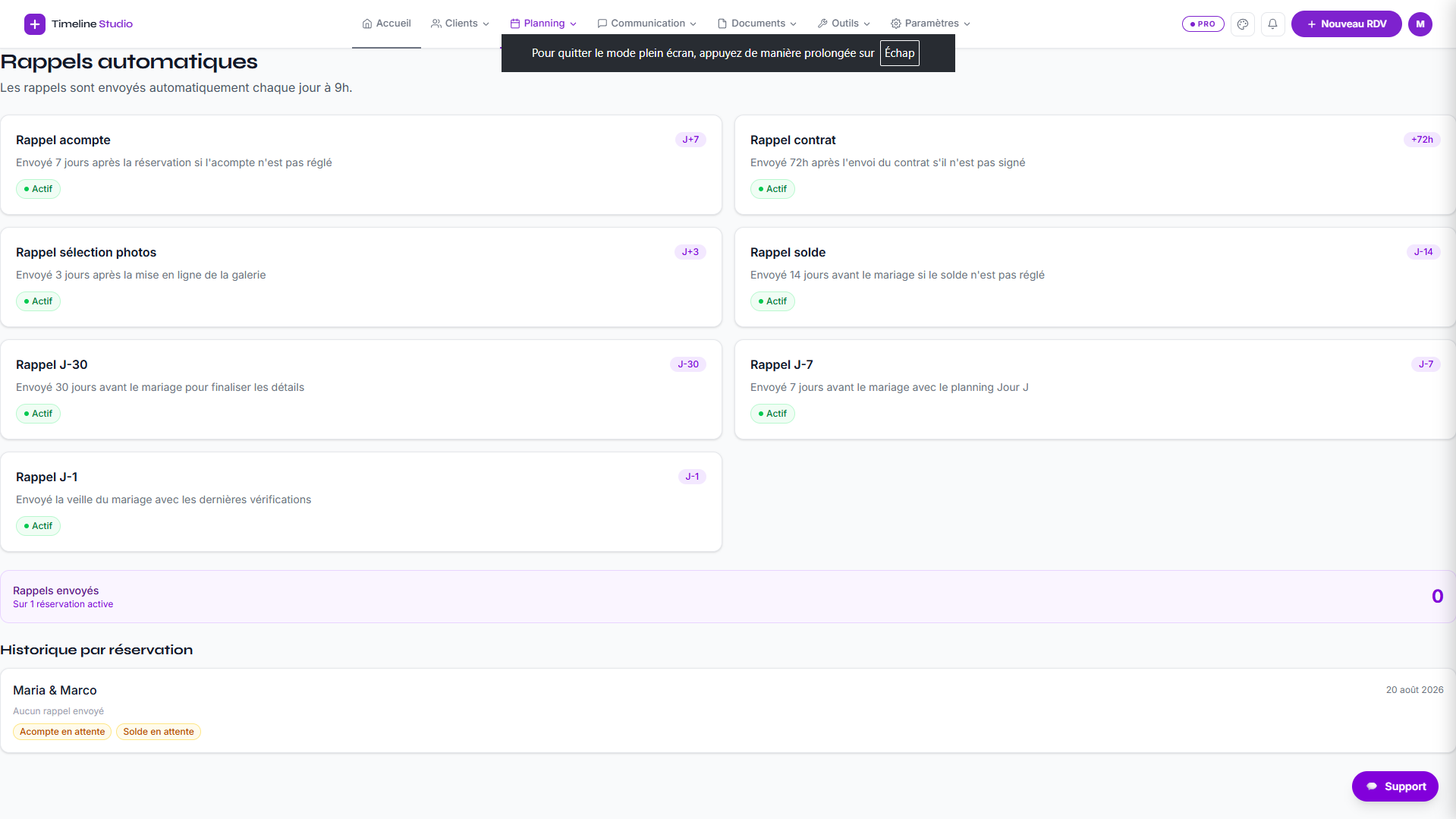
Task: Open the notifications bell icon
Action: click(x=1273, y=24)
